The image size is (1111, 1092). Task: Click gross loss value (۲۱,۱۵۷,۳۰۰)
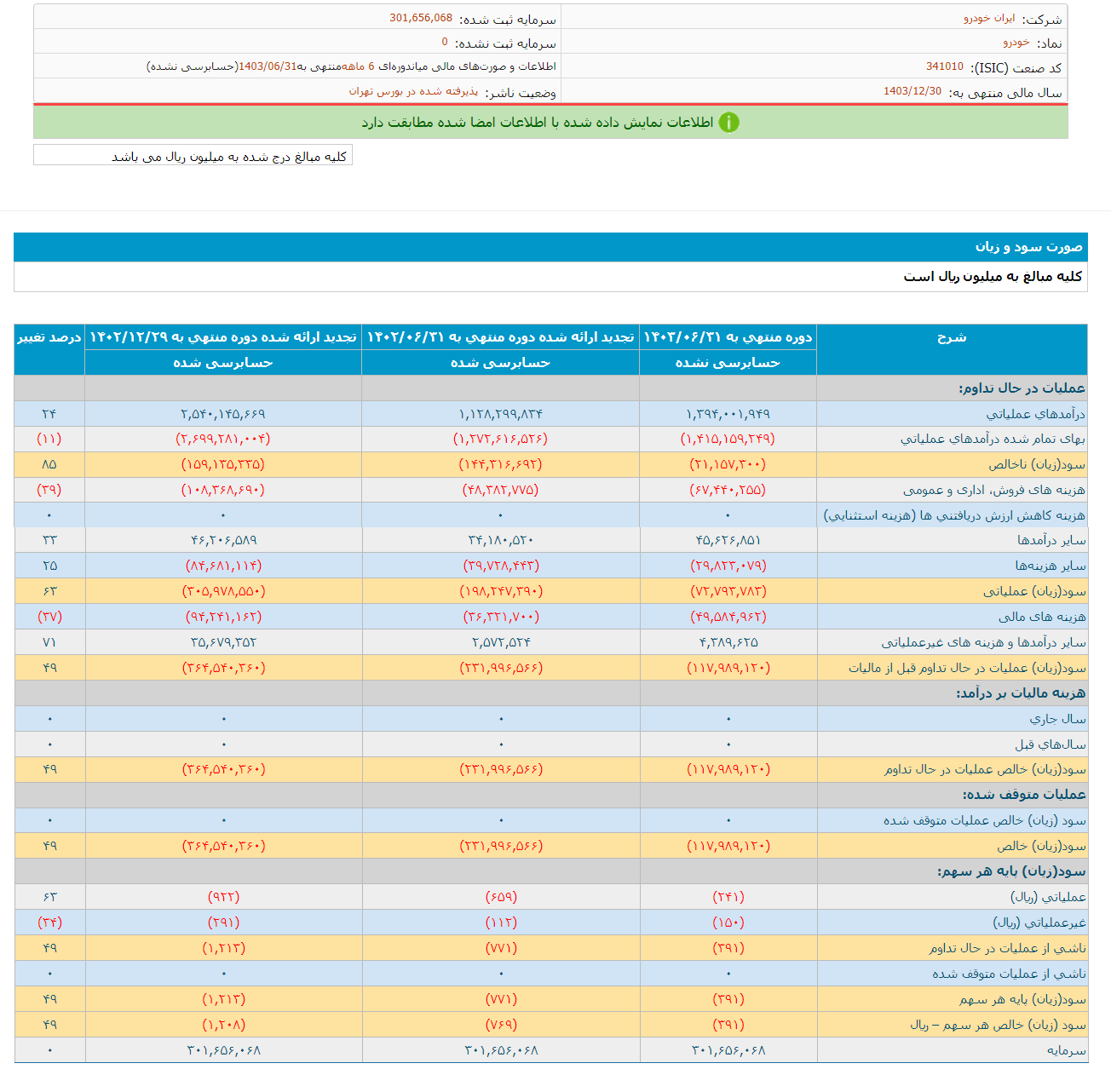pyautogui.click(x=728, y=464)
